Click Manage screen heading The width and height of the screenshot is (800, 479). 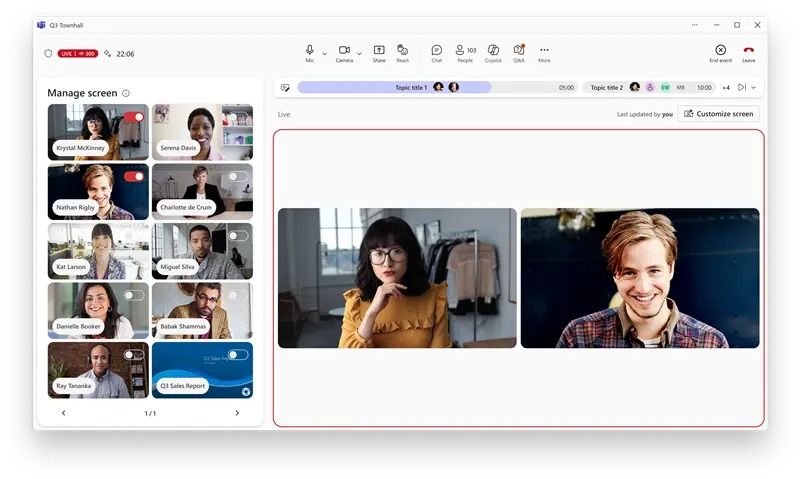point(82,93)
